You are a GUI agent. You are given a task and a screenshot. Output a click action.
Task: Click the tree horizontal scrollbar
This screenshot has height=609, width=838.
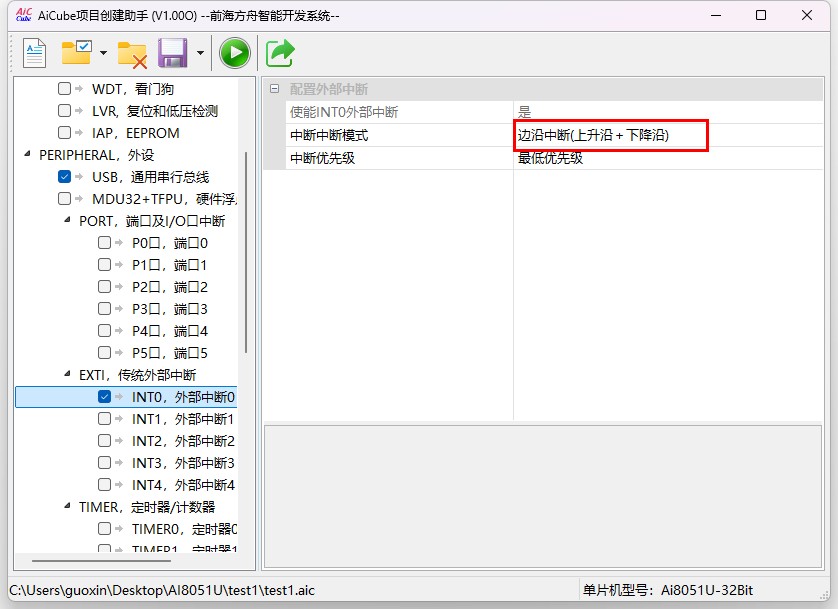click(x=101, y=560)
